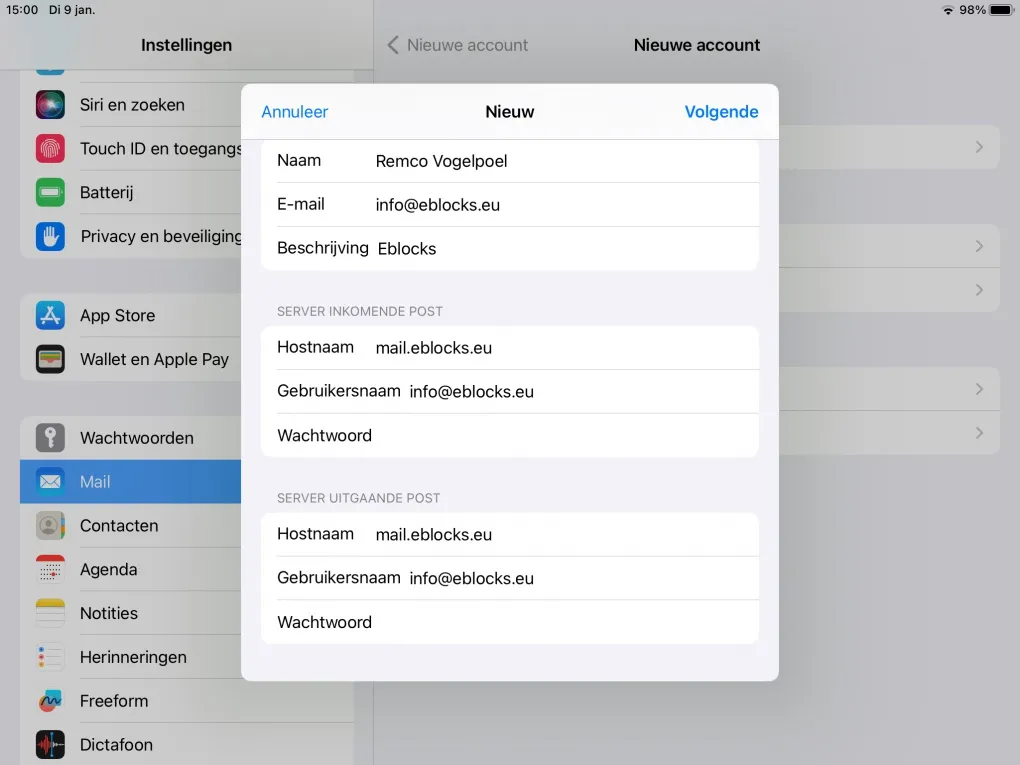Viewport: 1020px width, 765px height.
Task: Open Herinneringen in the settings list
Action: click(133, 657)
